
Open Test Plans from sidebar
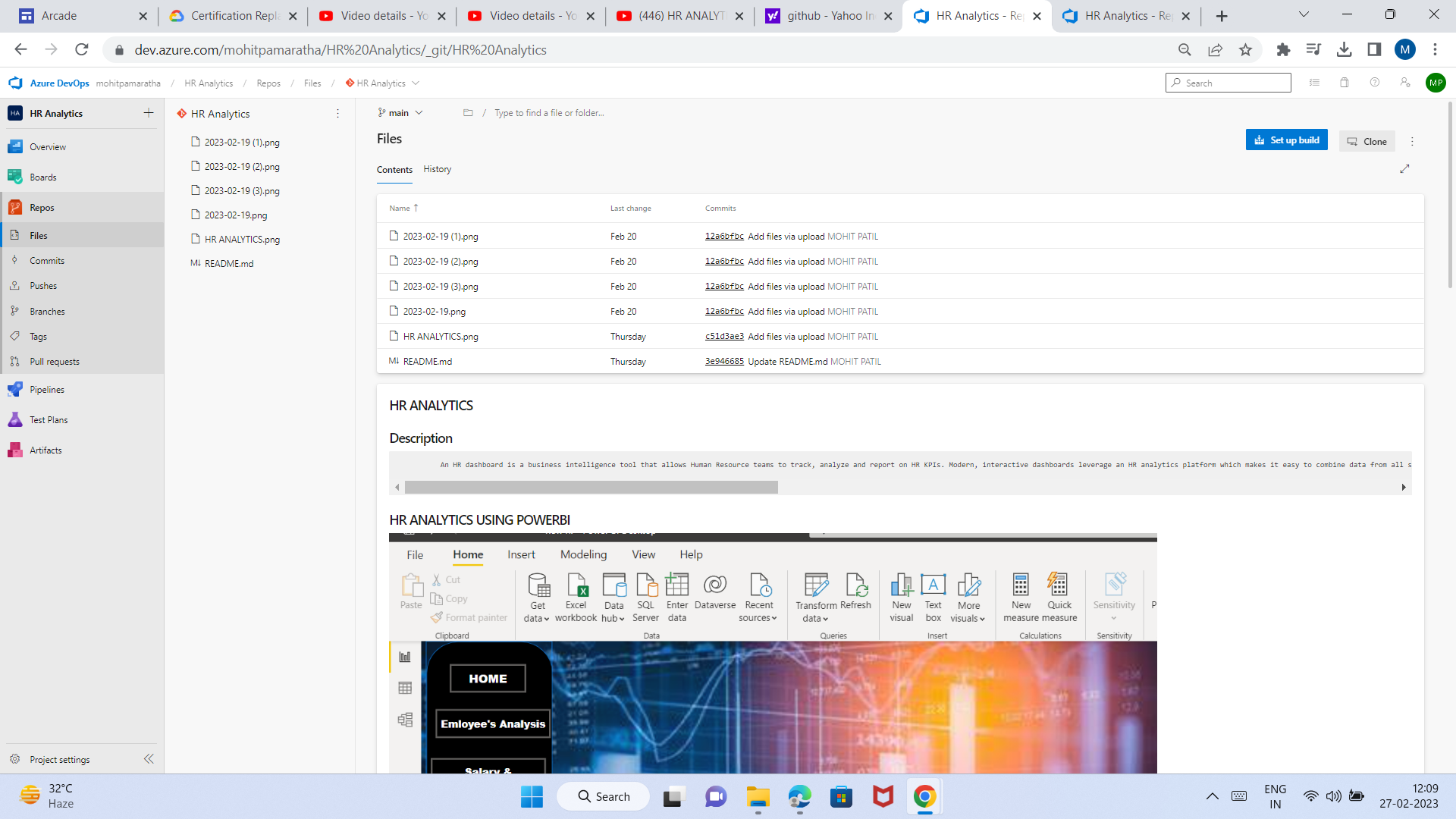click(49, 420)
